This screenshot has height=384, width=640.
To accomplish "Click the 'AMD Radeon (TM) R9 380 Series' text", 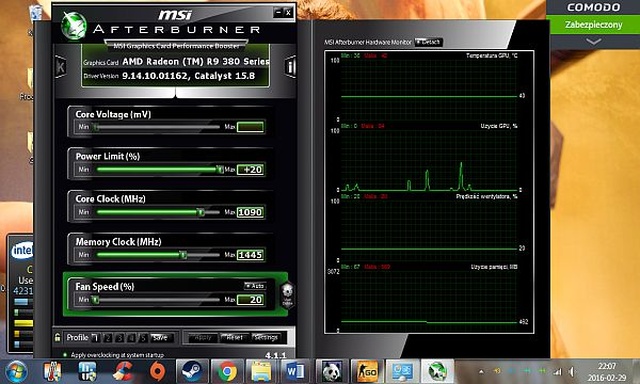I will (196, 62).
